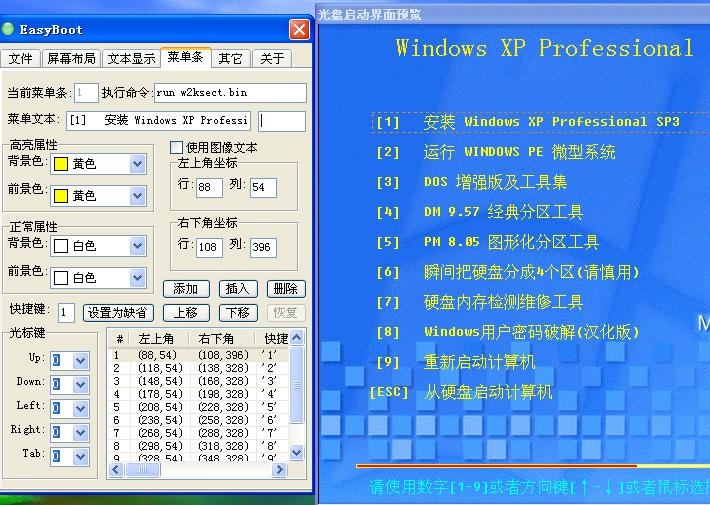Image resolution: width=710 pixels, height=505 pixels.
Task: Click the 添加 button
Action: click(186, 289)
